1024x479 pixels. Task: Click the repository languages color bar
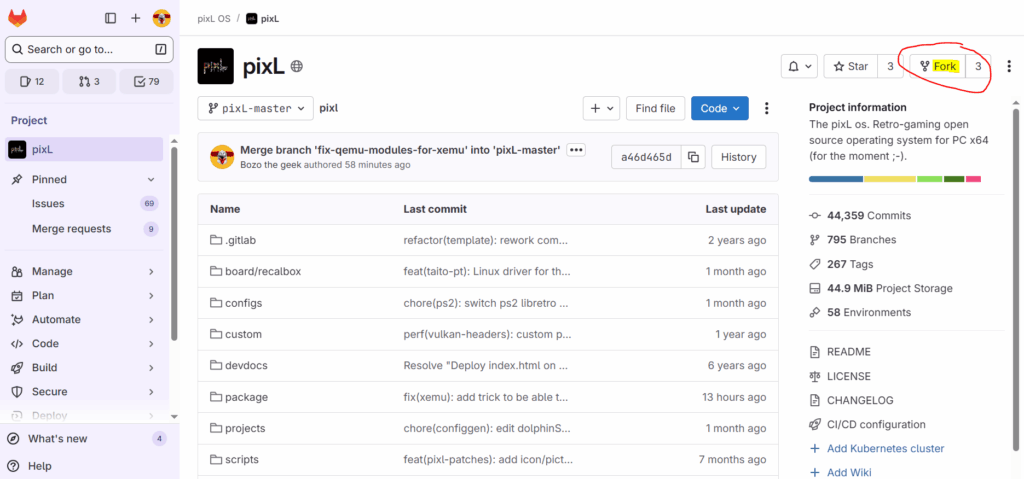(894, 179)
